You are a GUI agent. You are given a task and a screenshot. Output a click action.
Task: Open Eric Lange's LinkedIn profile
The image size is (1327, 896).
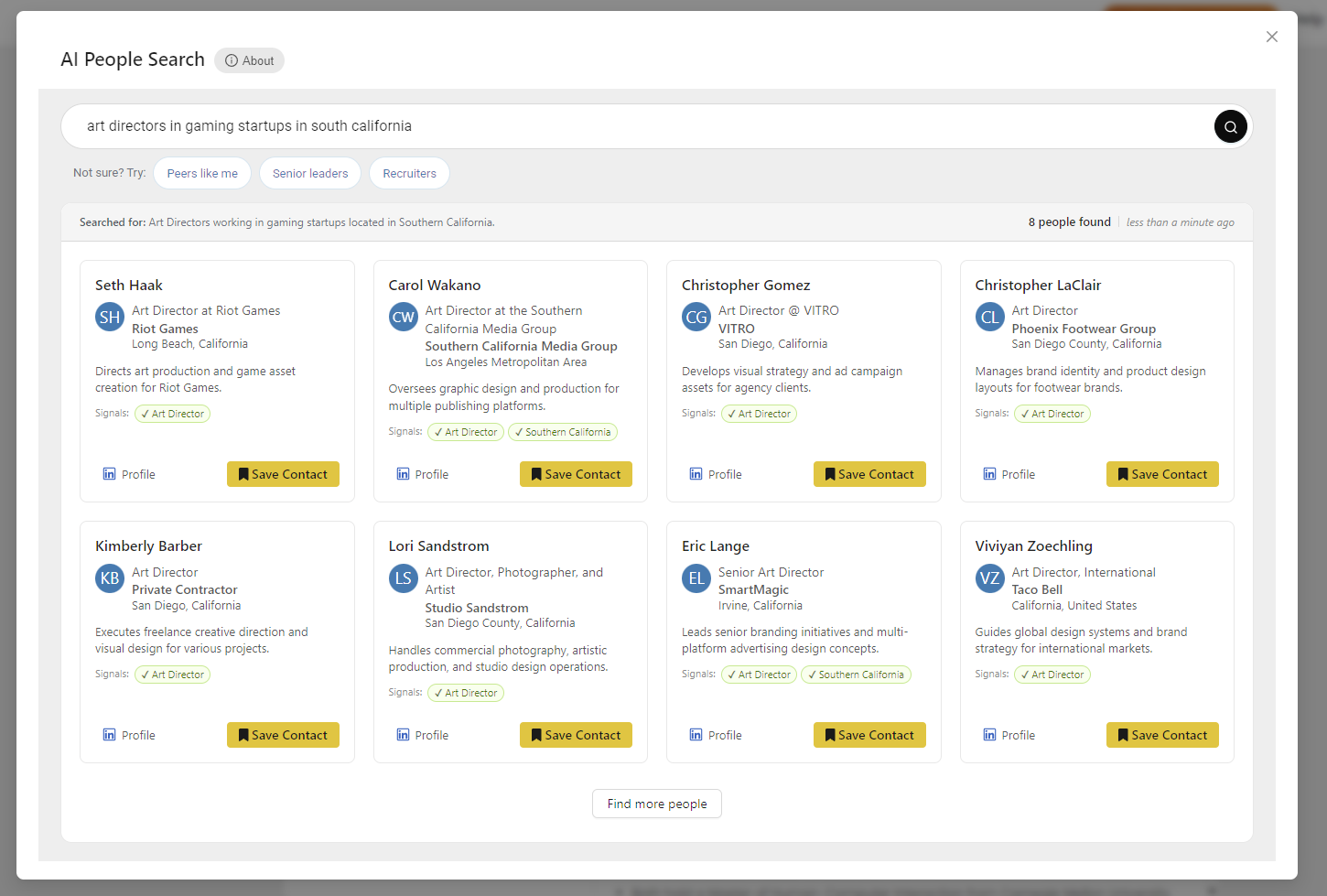(x=716, y=735)
